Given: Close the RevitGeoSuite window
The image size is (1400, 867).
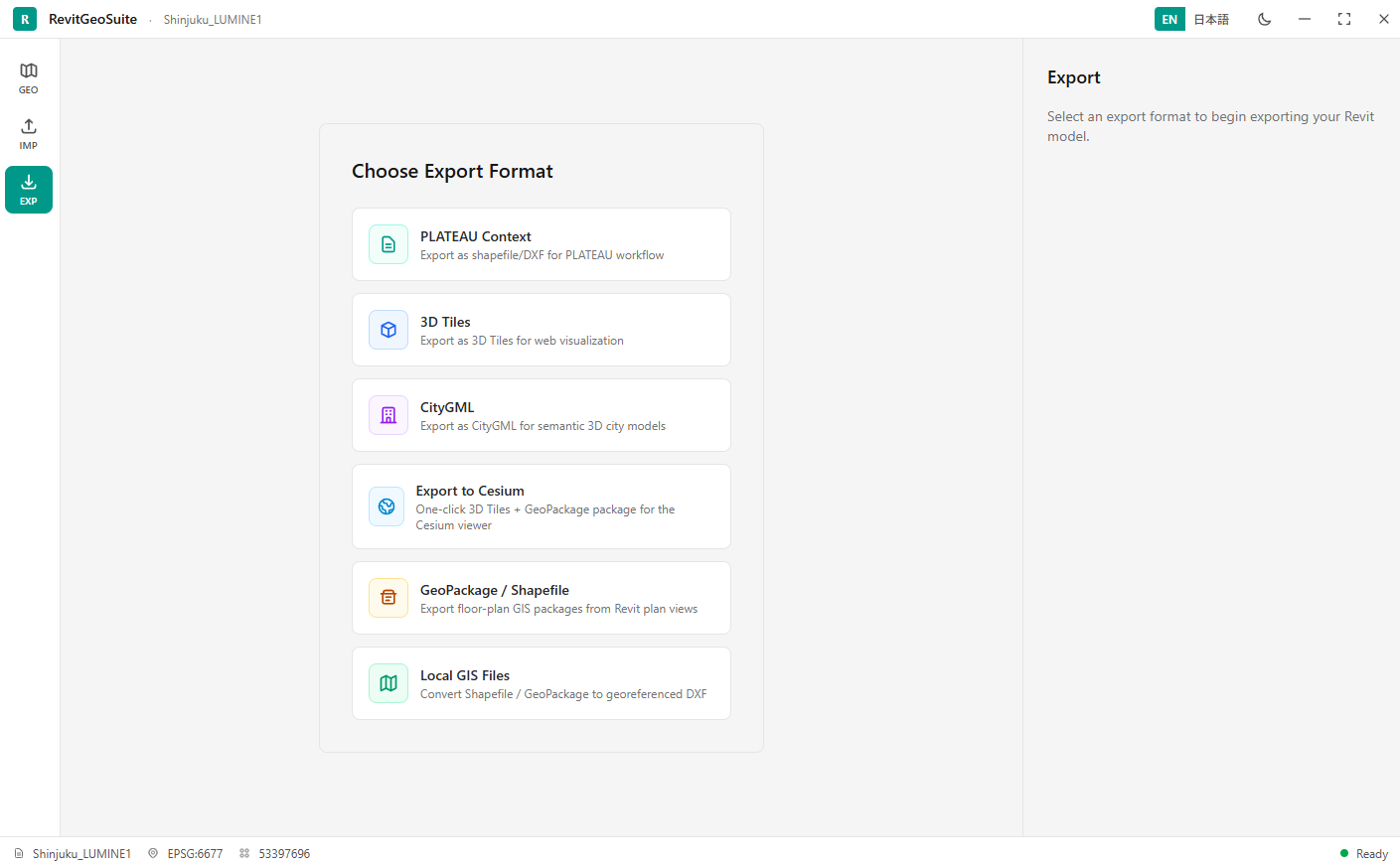Looking at the screenshot, I should click(x=1384, y=19).
